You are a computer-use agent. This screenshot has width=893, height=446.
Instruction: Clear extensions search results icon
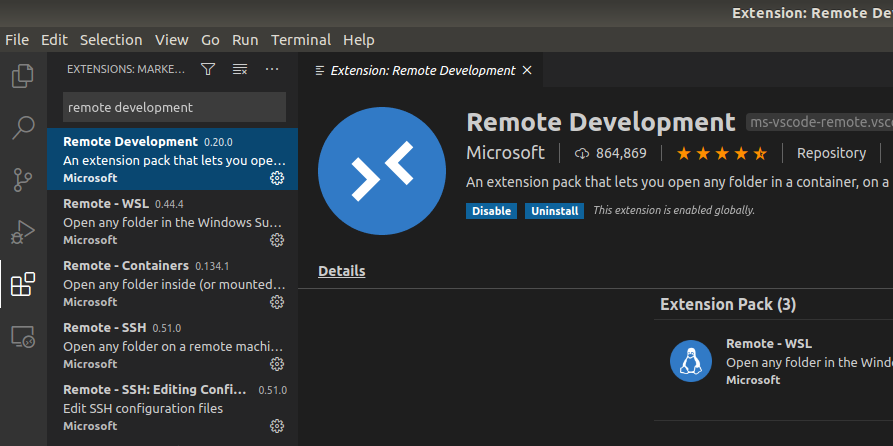click(240, 69)
